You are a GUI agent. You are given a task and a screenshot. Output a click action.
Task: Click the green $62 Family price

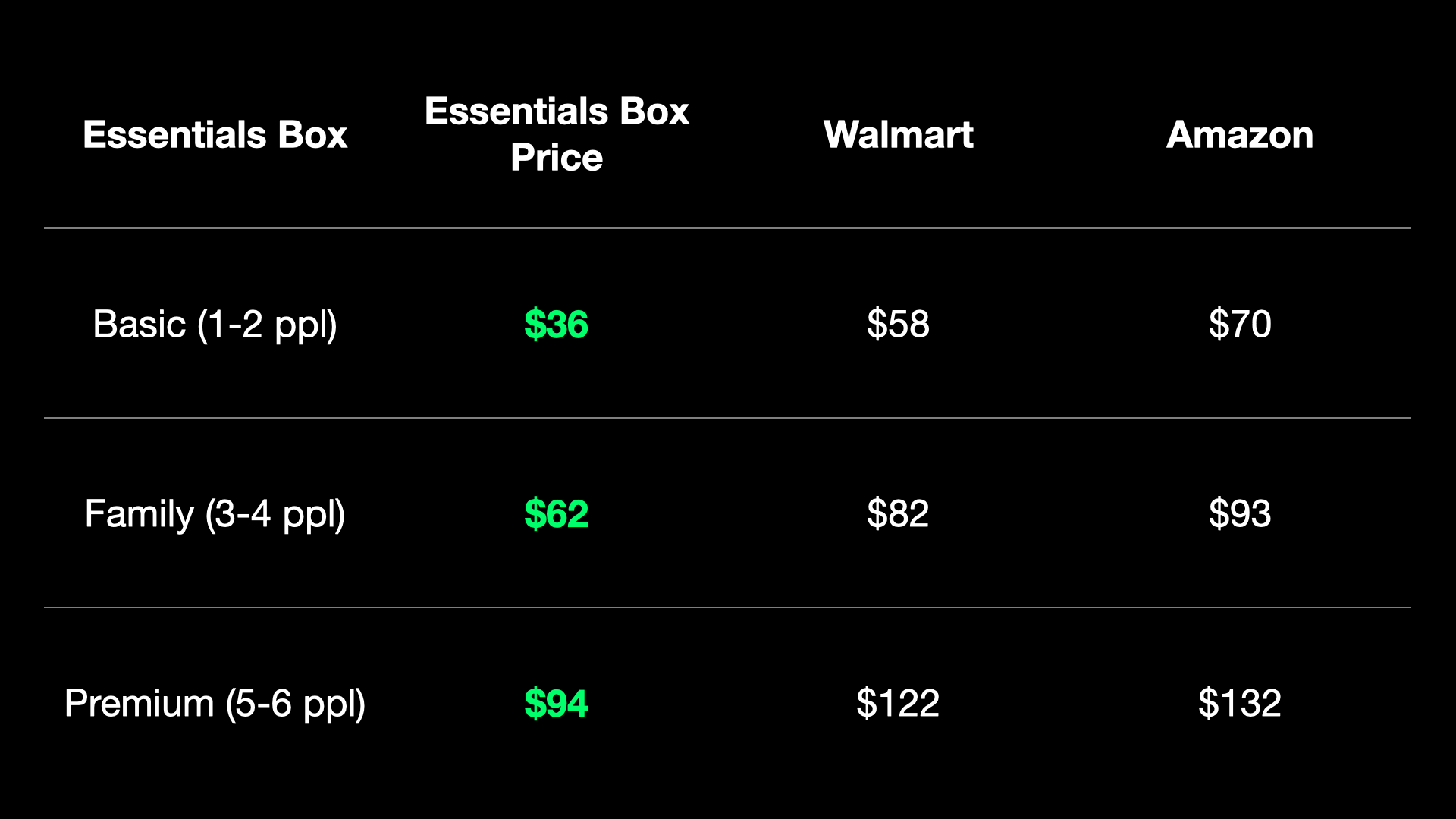point(556,514)
